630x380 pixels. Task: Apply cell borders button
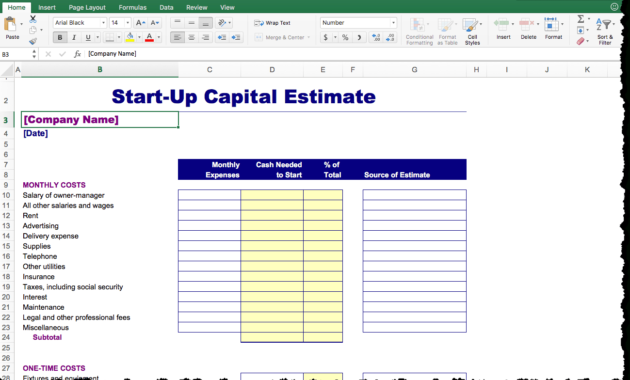[x=109, y=37]
